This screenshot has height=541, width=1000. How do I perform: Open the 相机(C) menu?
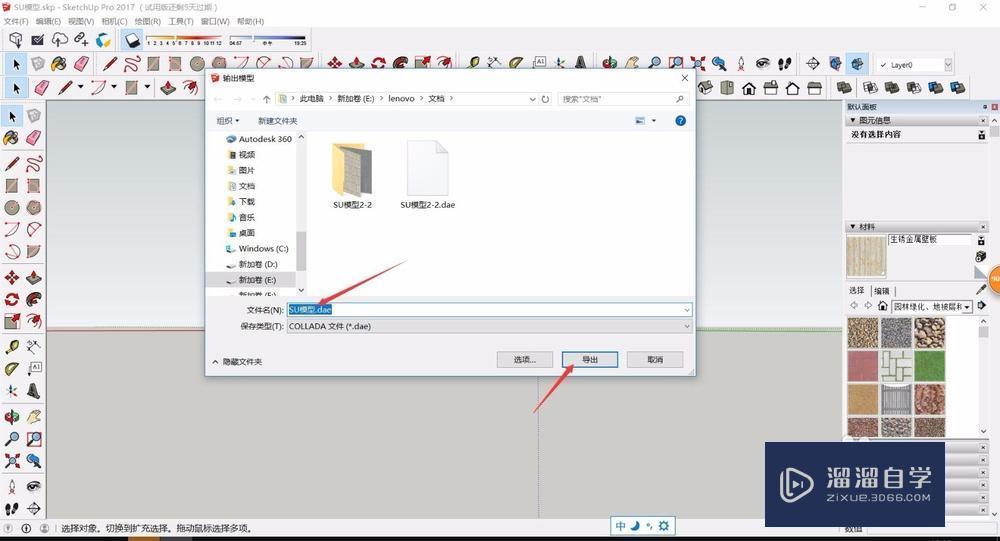(114, 21)
